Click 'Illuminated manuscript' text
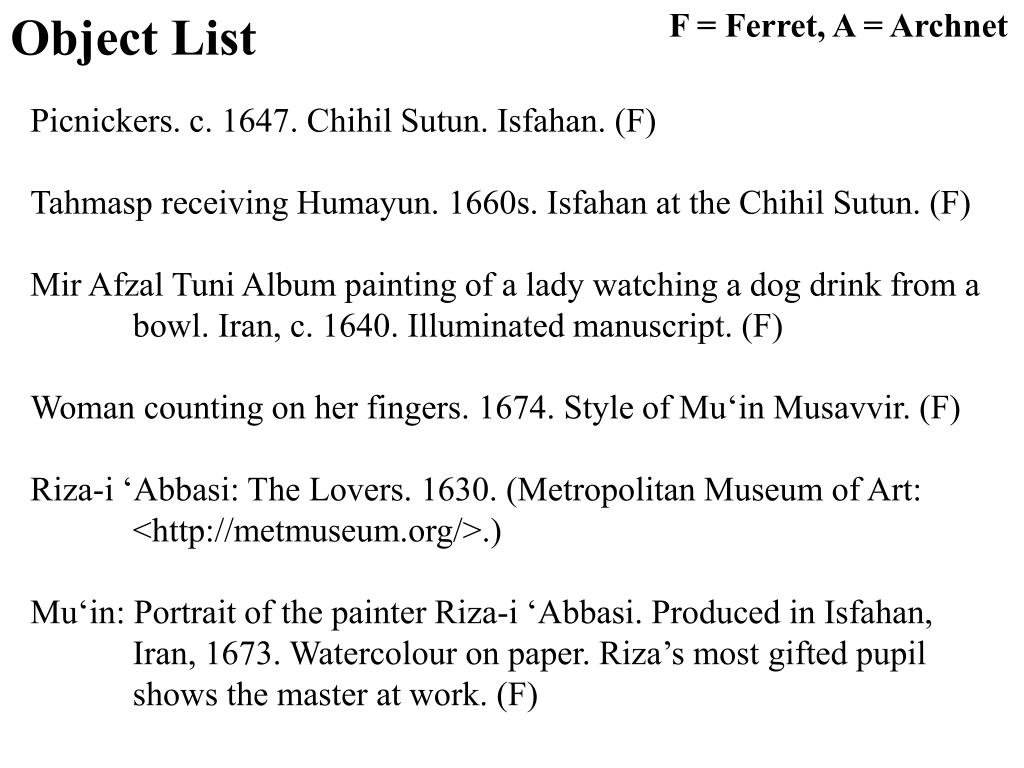The image size is (1024, 768). pos(569,326)
